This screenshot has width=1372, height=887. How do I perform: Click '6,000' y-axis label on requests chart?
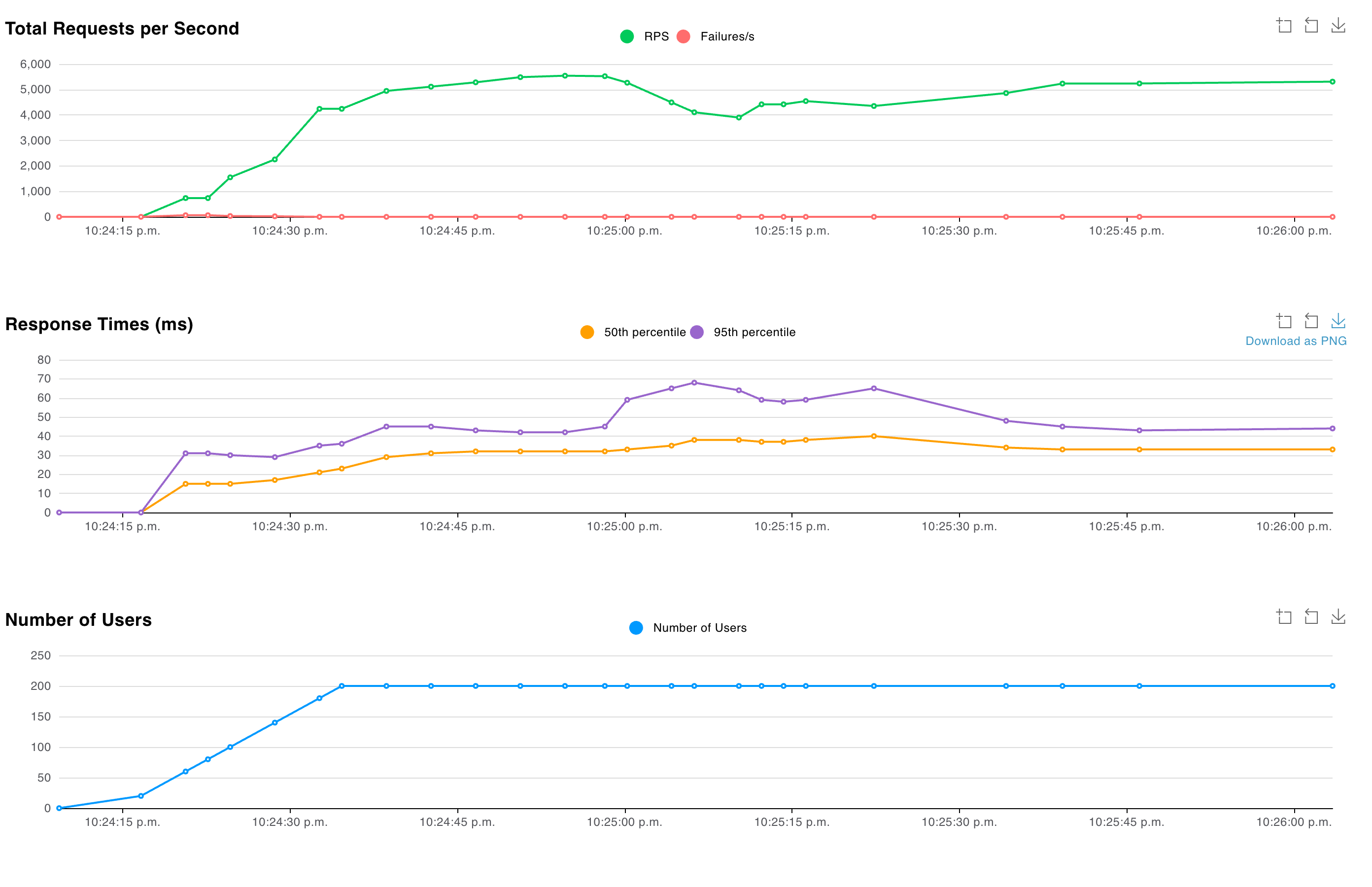click(35, 64)
